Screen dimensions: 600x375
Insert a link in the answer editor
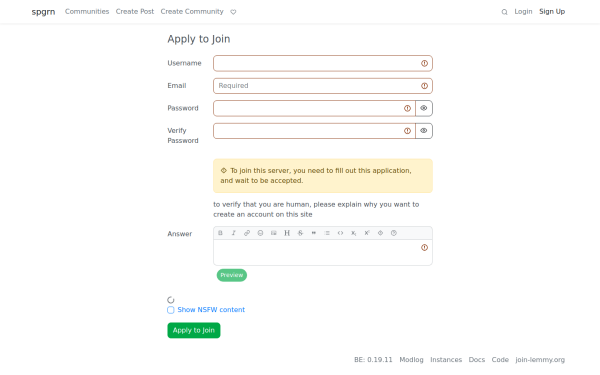pos(247,233)
